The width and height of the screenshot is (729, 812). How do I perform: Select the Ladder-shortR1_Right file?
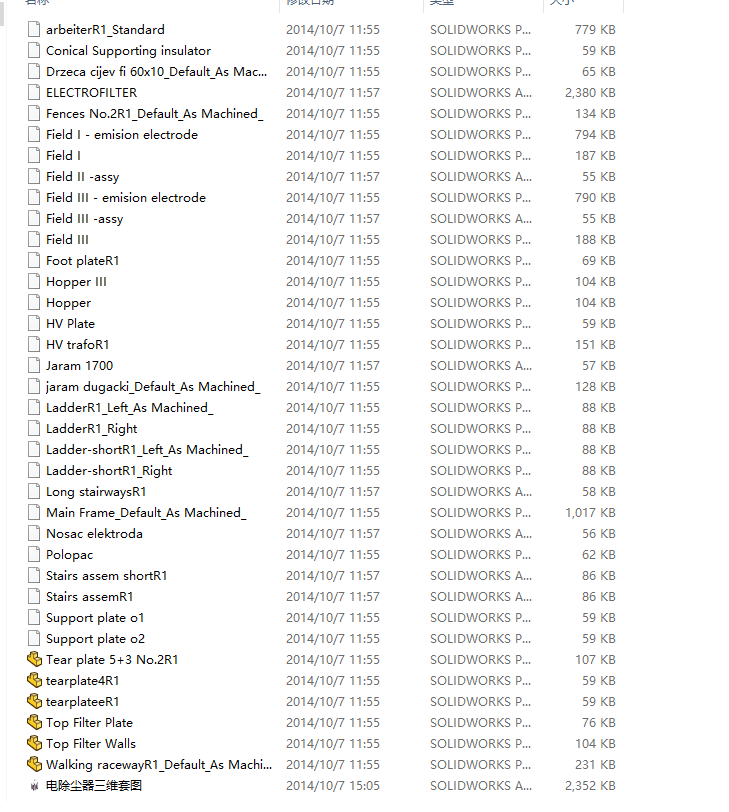pos(109,471)
